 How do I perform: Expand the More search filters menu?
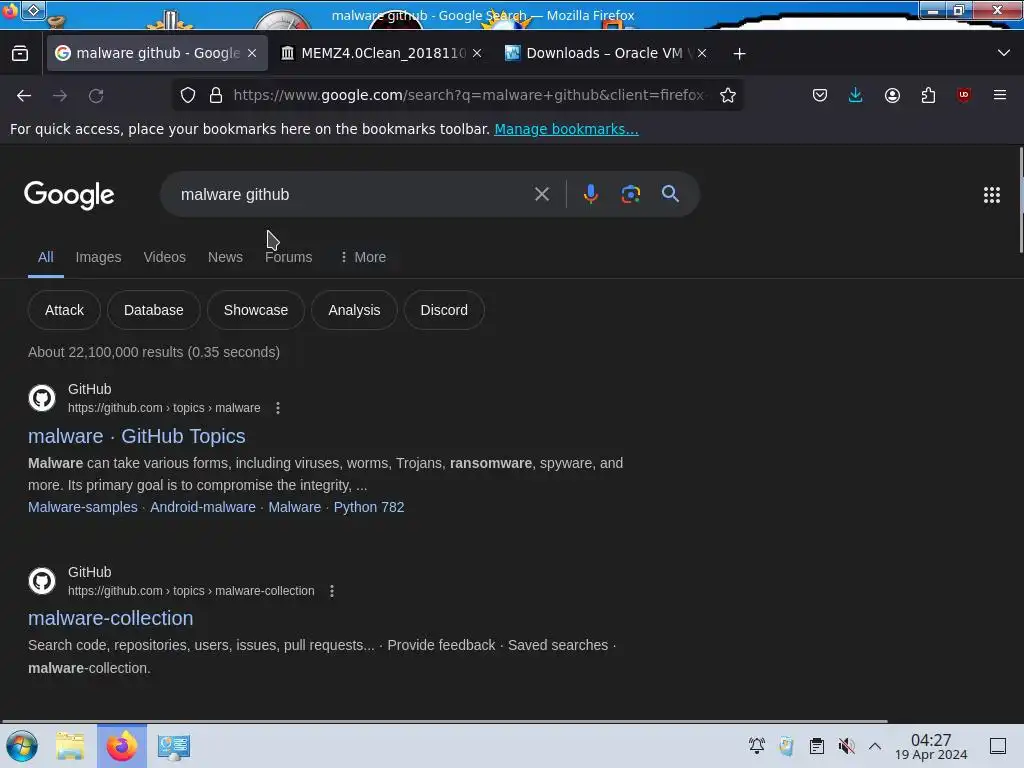362,257
